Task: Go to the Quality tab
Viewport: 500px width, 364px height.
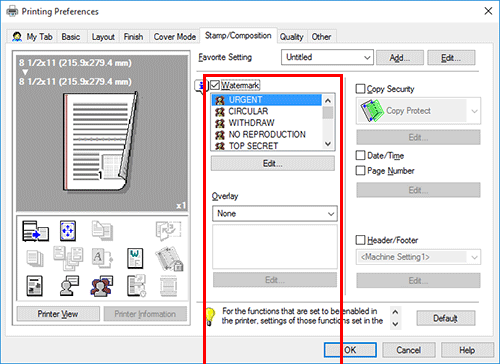Action: click(x=292, y=37)
